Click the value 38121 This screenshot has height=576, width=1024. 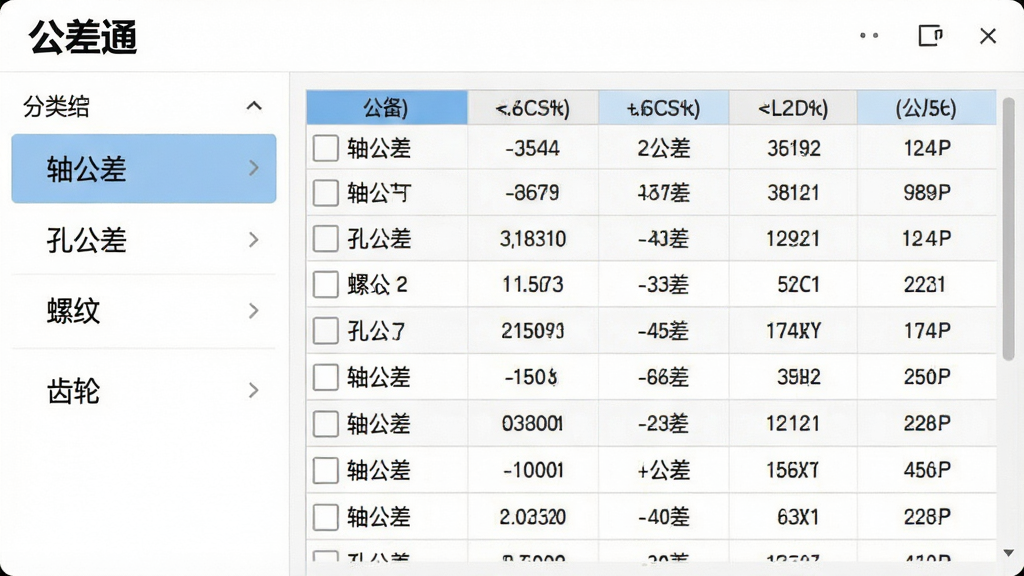tap(793, 193)
